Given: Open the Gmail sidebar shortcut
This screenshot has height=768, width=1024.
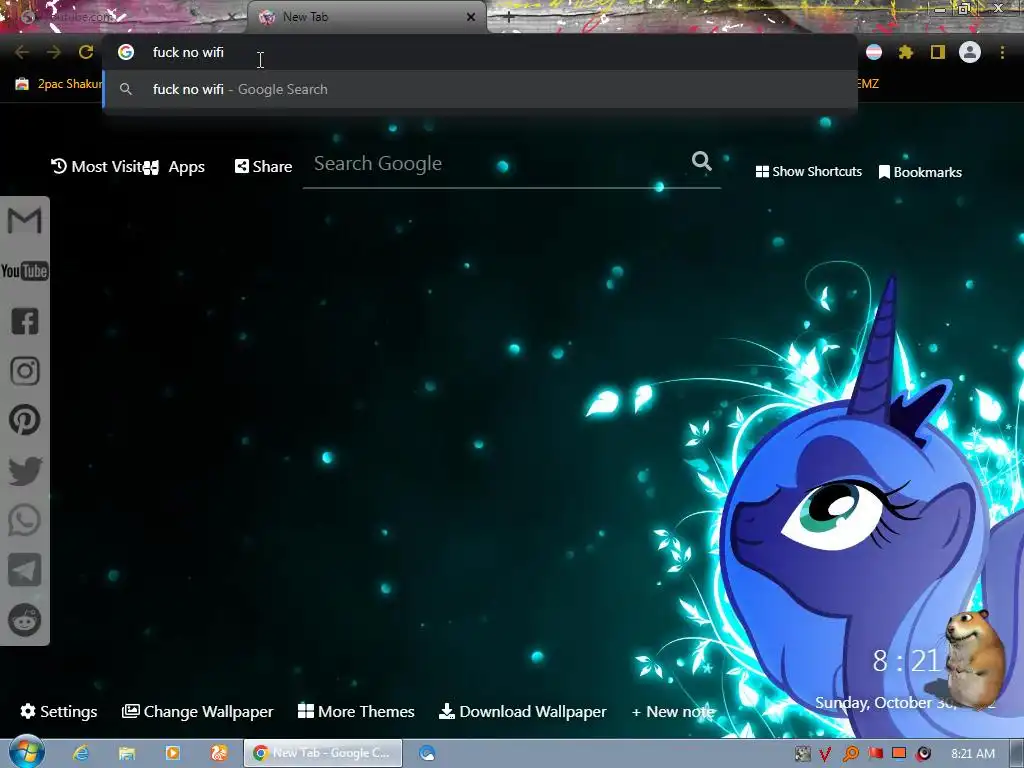Looking at the screenshot, I should coord(24,220).
